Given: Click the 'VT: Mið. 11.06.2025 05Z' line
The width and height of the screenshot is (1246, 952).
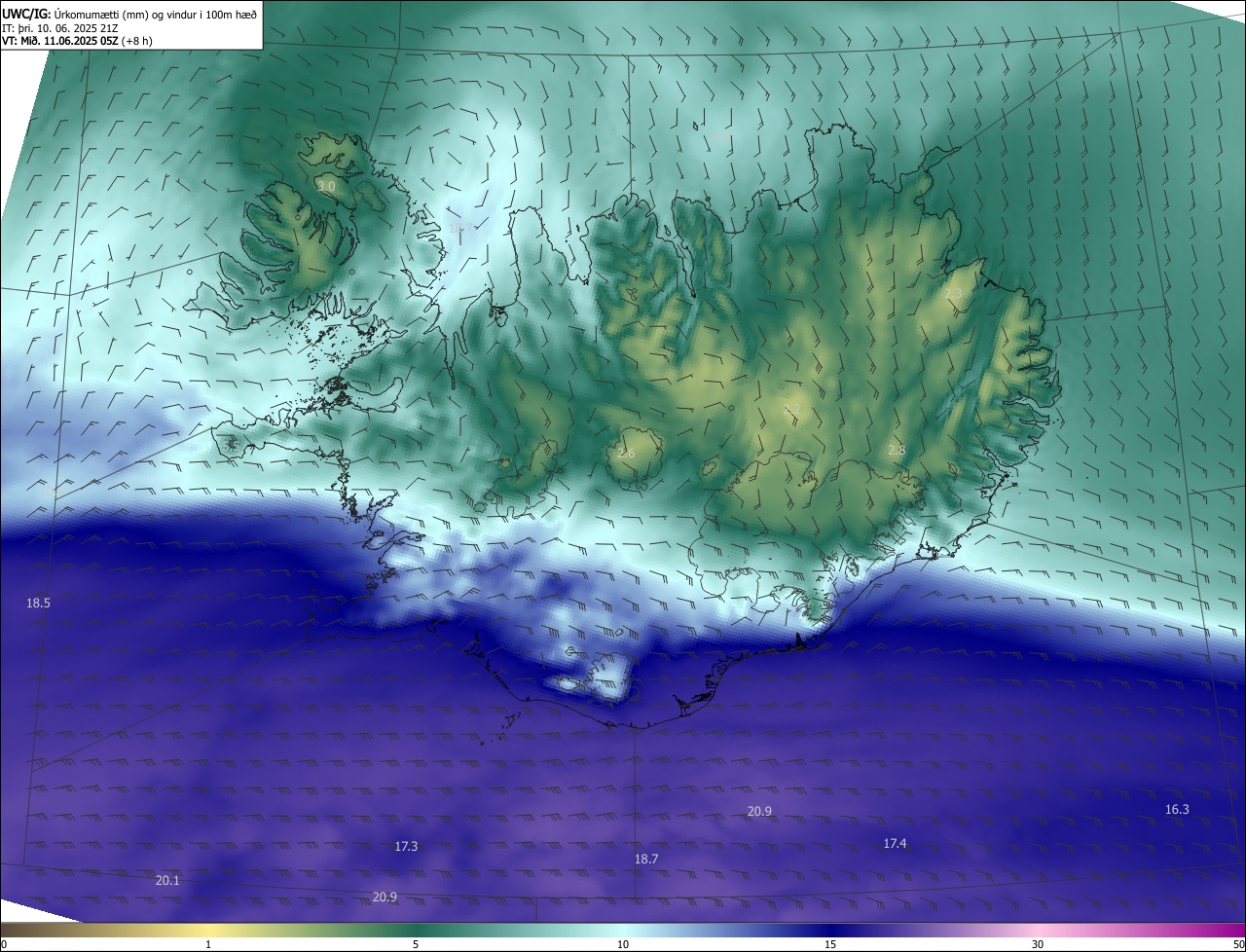Looking at the screenshot, I should pyautogui.click(x=77, y=41).
